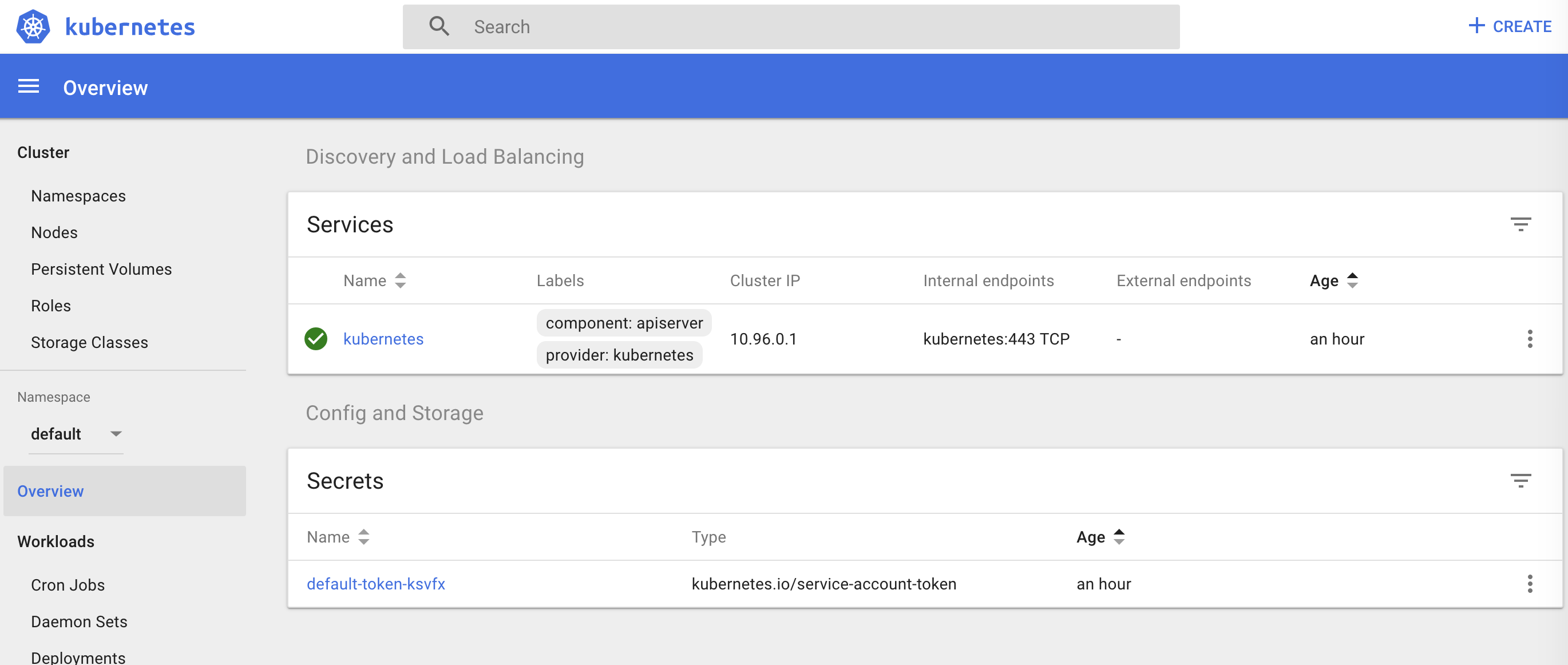1568x665 pixels.
Task: Go to Cron Jobs under Workloads
Action: click(x=68, y=585)
